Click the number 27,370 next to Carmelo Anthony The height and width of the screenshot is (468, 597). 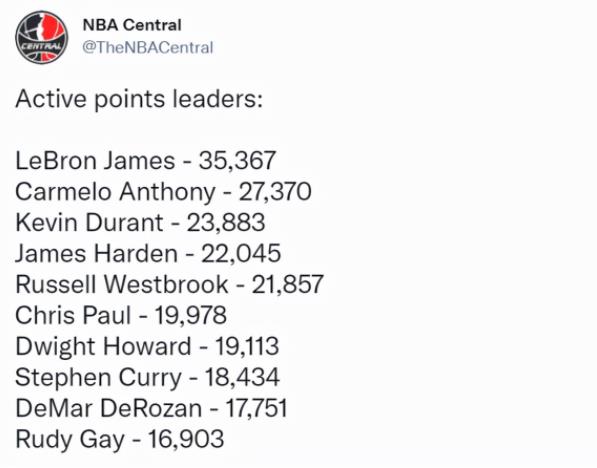pyautogui.click(x=275, y=191)
